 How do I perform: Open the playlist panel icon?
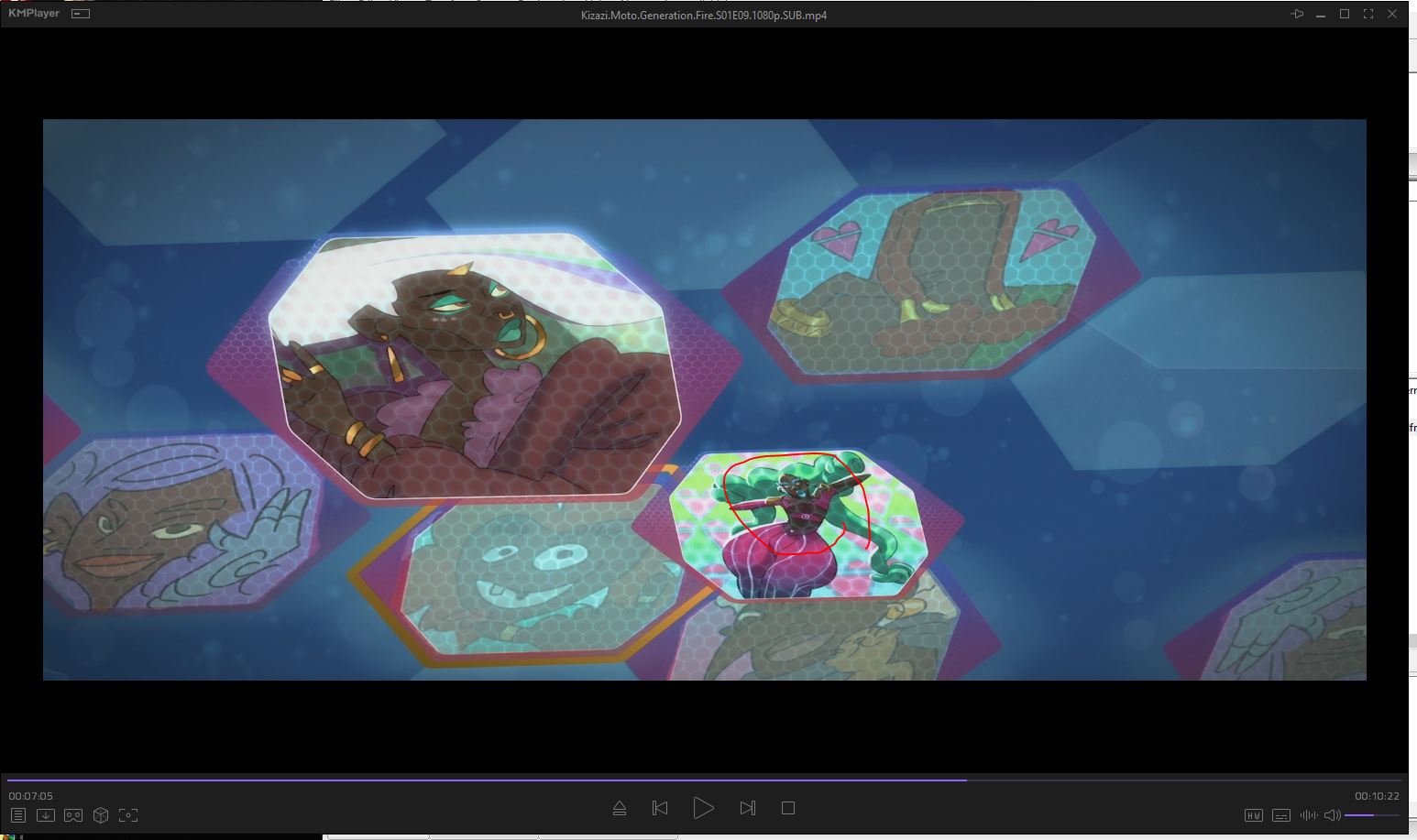coord(17,815)
